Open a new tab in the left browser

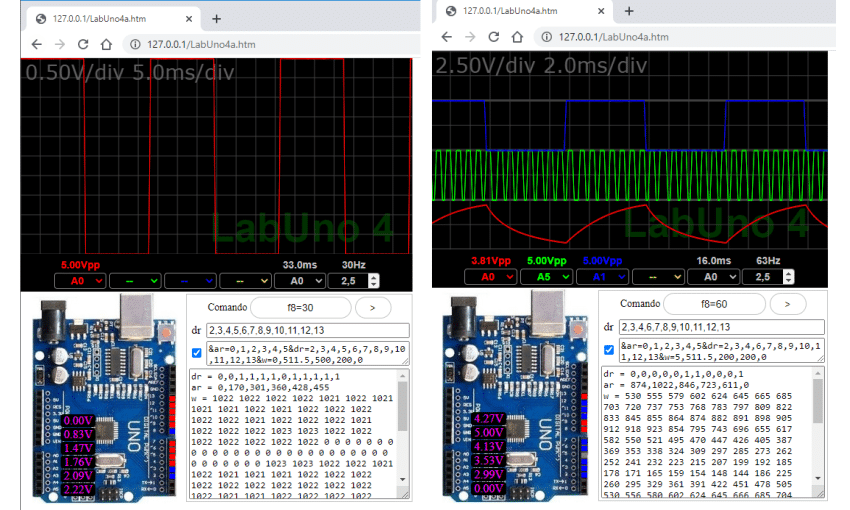[x=216, y=19]
